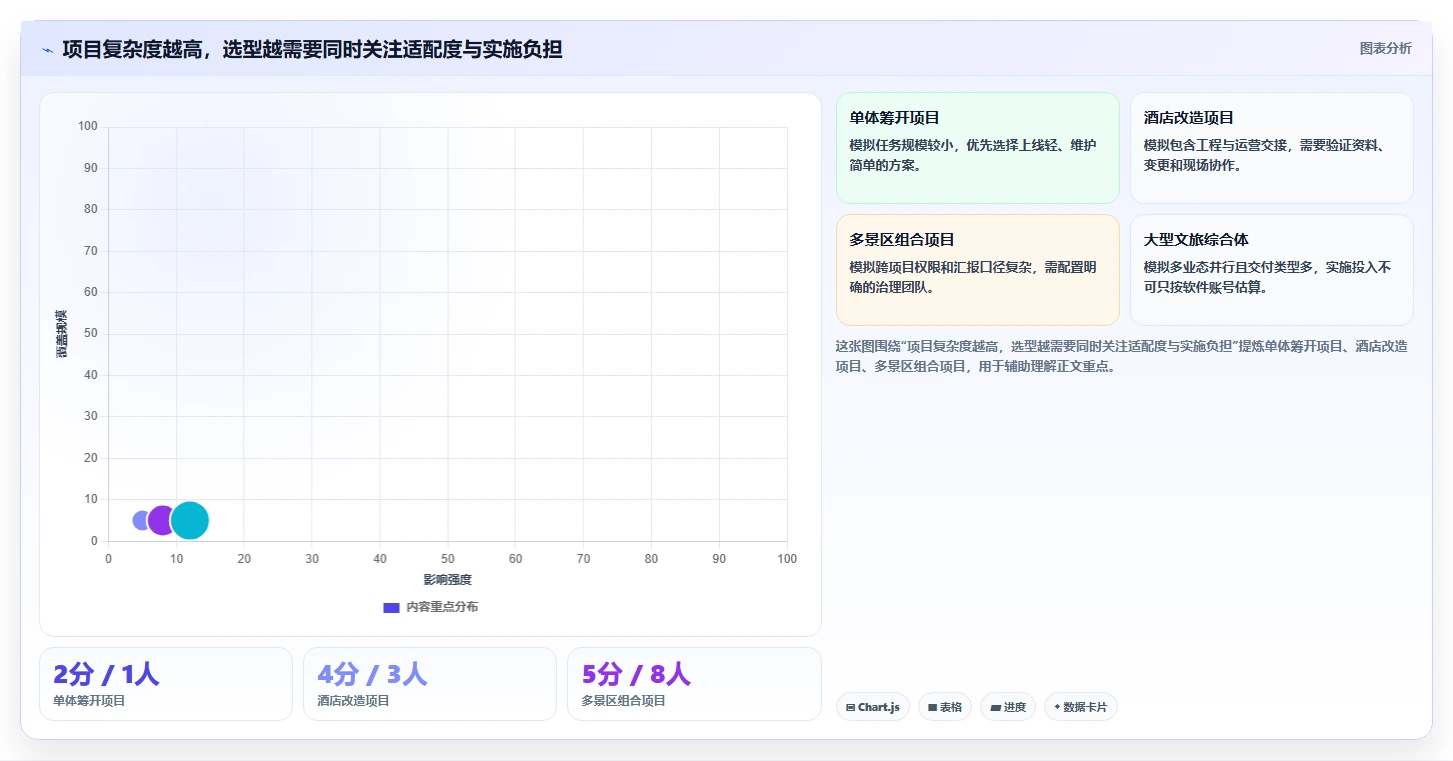Image resolution: width=1453 pixels, height=761 pixels.
Task: Click the 模拟包含工程与运营交接 description text
Action: pos(1265,155)
